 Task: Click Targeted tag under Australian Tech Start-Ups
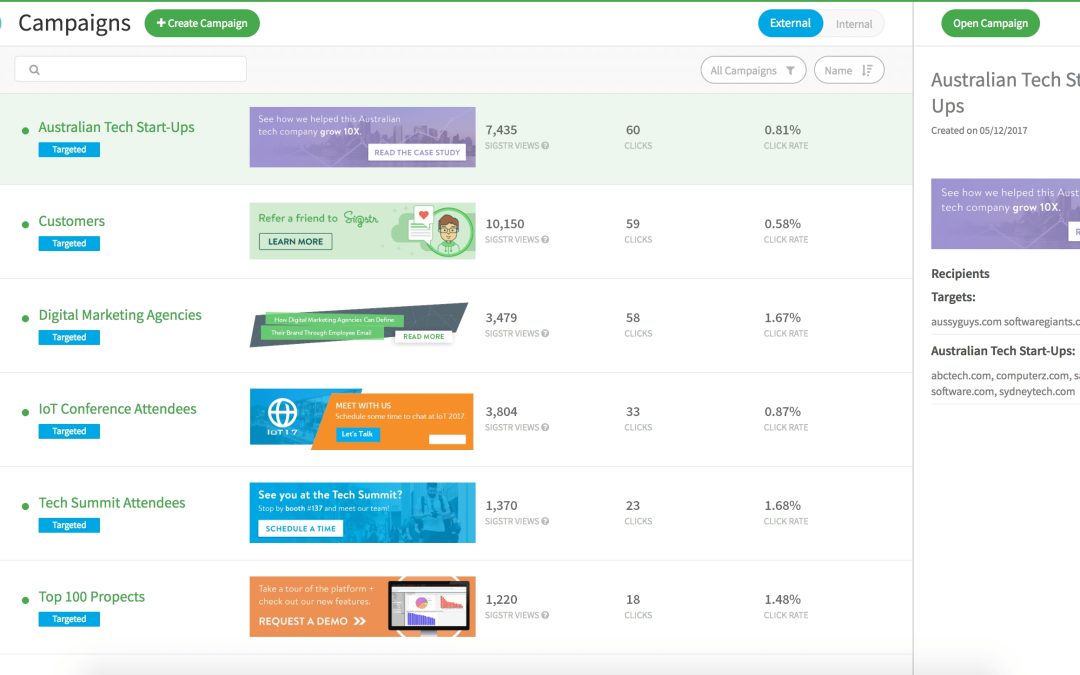[69, 149]
